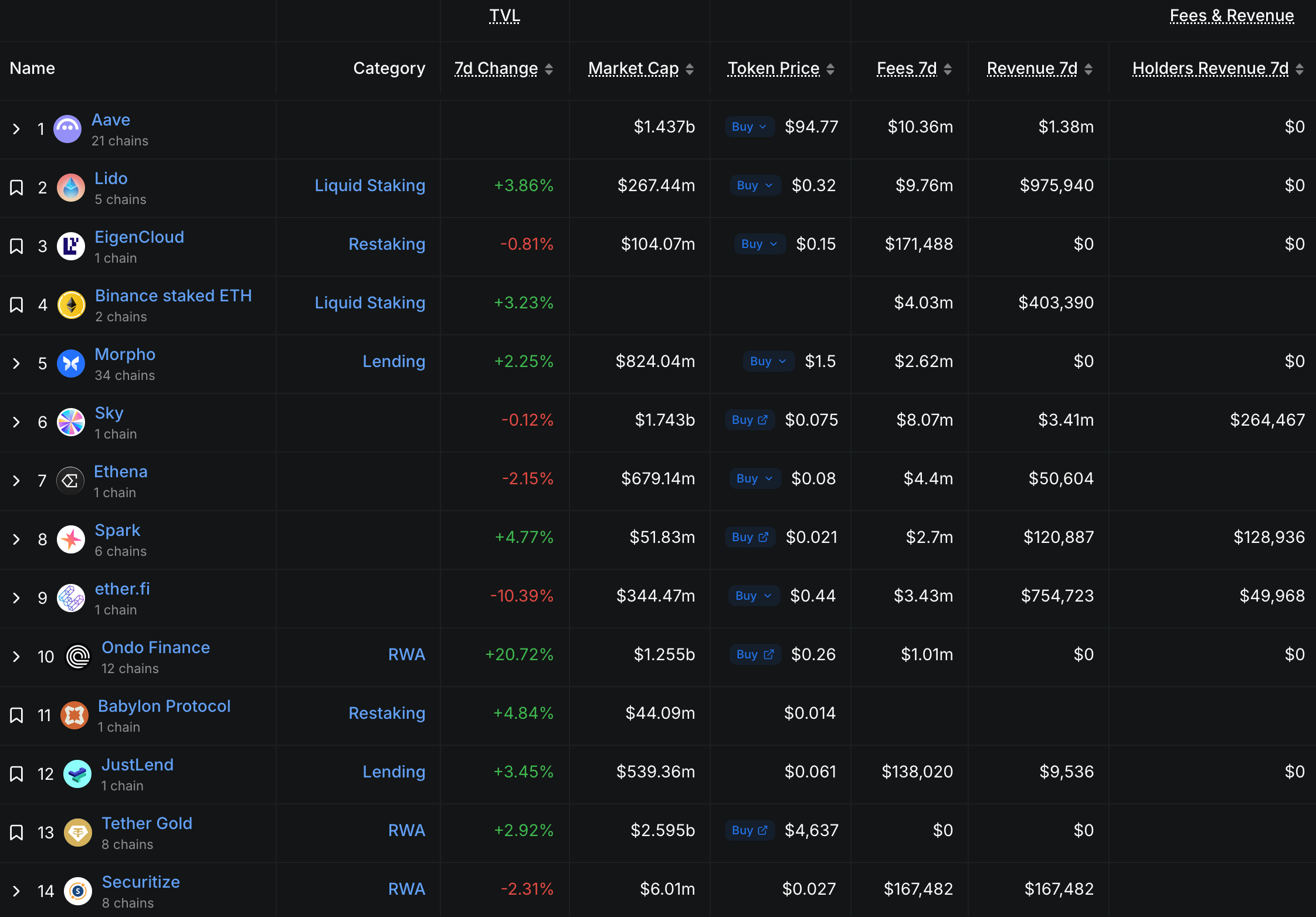Open the Buy dropdown for Morpho
Screen dimensions: 1316x917
768,361
